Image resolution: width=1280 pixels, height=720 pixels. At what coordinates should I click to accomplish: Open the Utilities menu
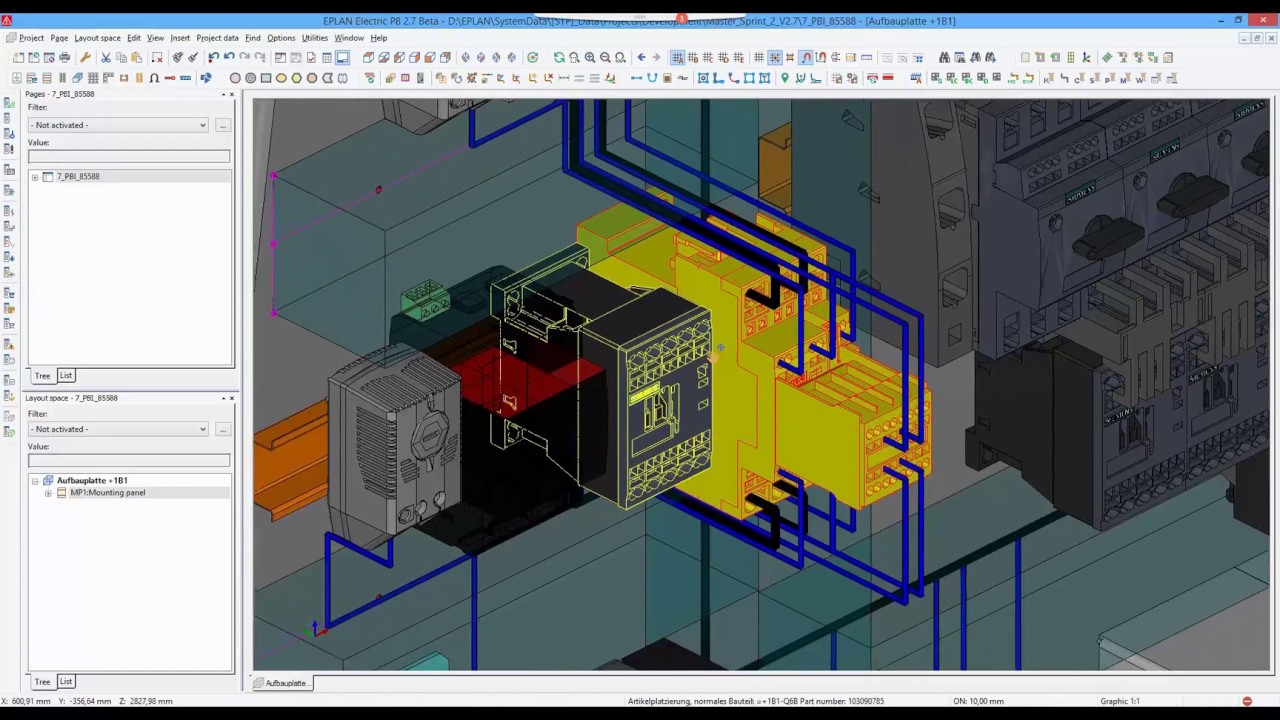314,38
